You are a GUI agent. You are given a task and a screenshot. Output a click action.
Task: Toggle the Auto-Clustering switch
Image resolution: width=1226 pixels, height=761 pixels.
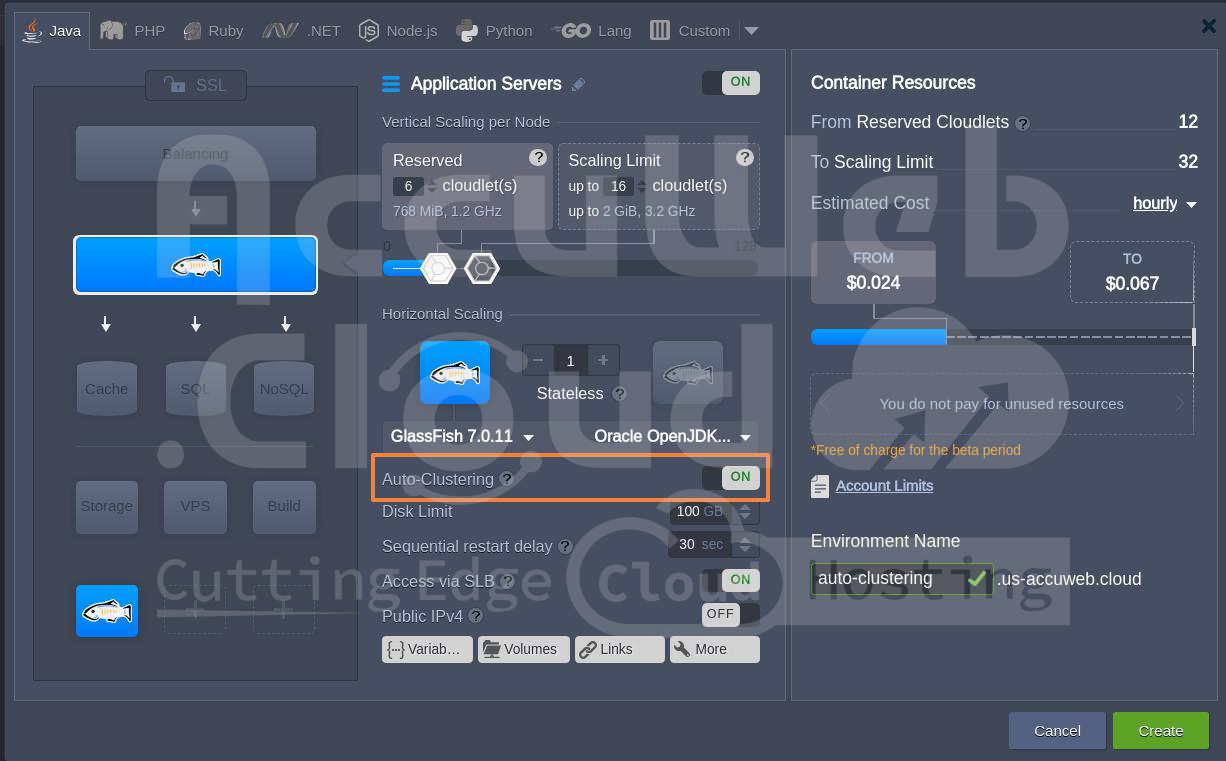pyautogui.click(x=731, y=478)
